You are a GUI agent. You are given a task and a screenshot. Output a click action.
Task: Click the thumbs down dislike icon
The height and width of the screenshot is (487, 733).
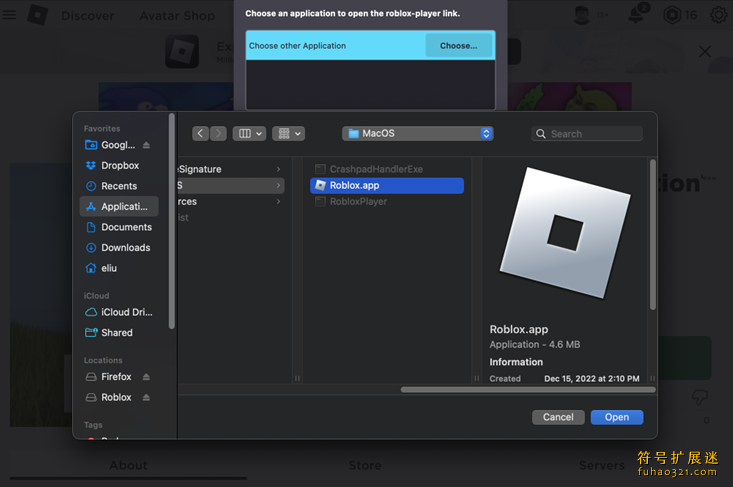(x=700, y=398)
